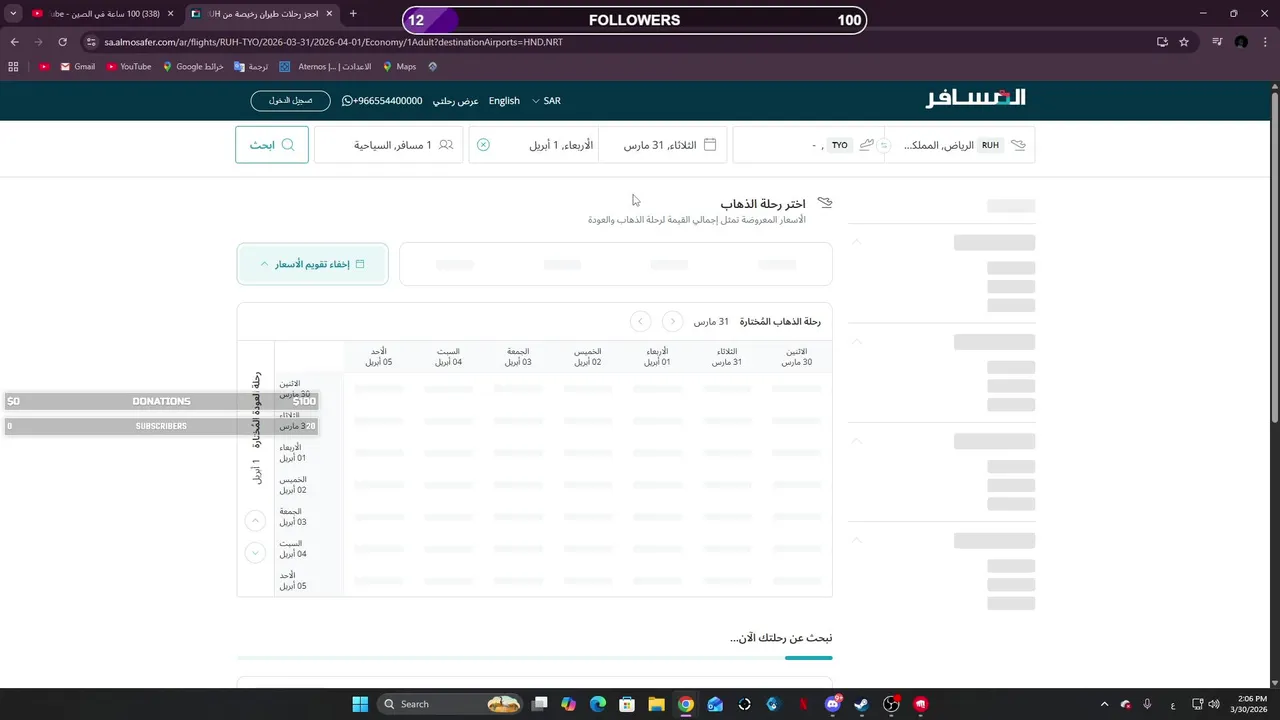Swap origin and destination airports
This screenshot has width=1280, height=720.
(x=884, y=145)
